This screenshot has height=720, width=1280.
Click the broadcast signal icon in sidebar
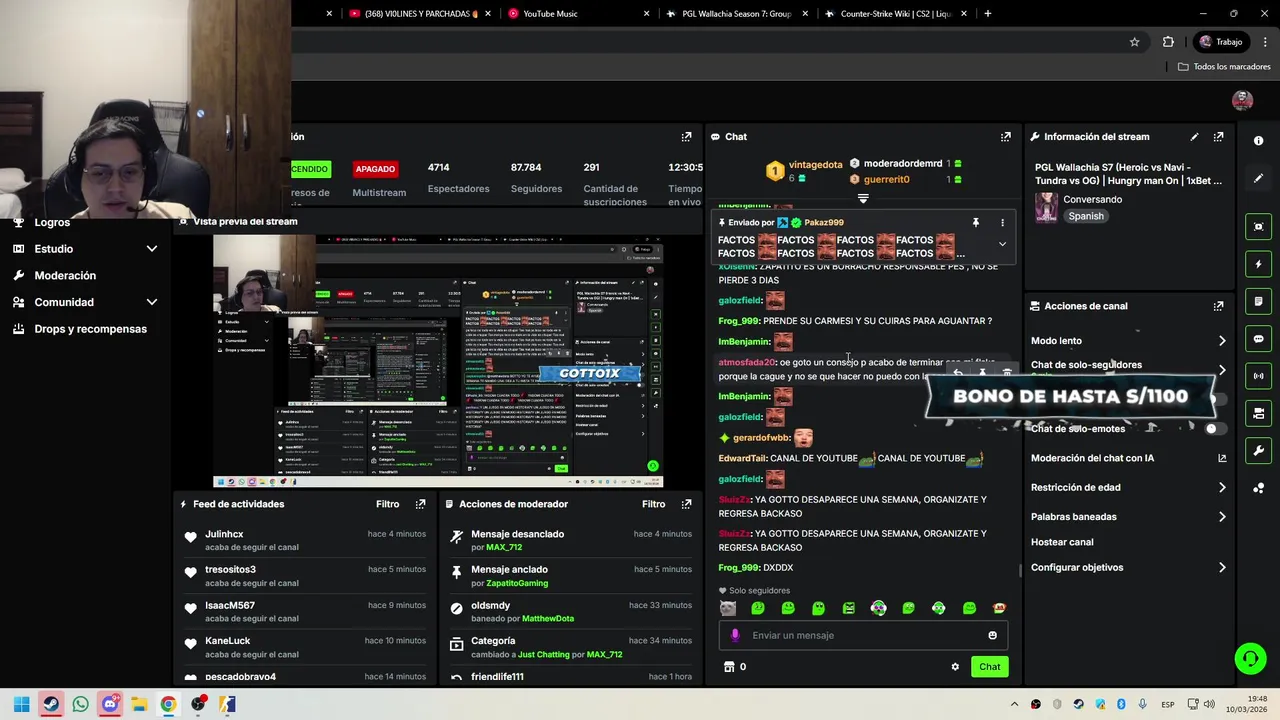(1258, 376)
